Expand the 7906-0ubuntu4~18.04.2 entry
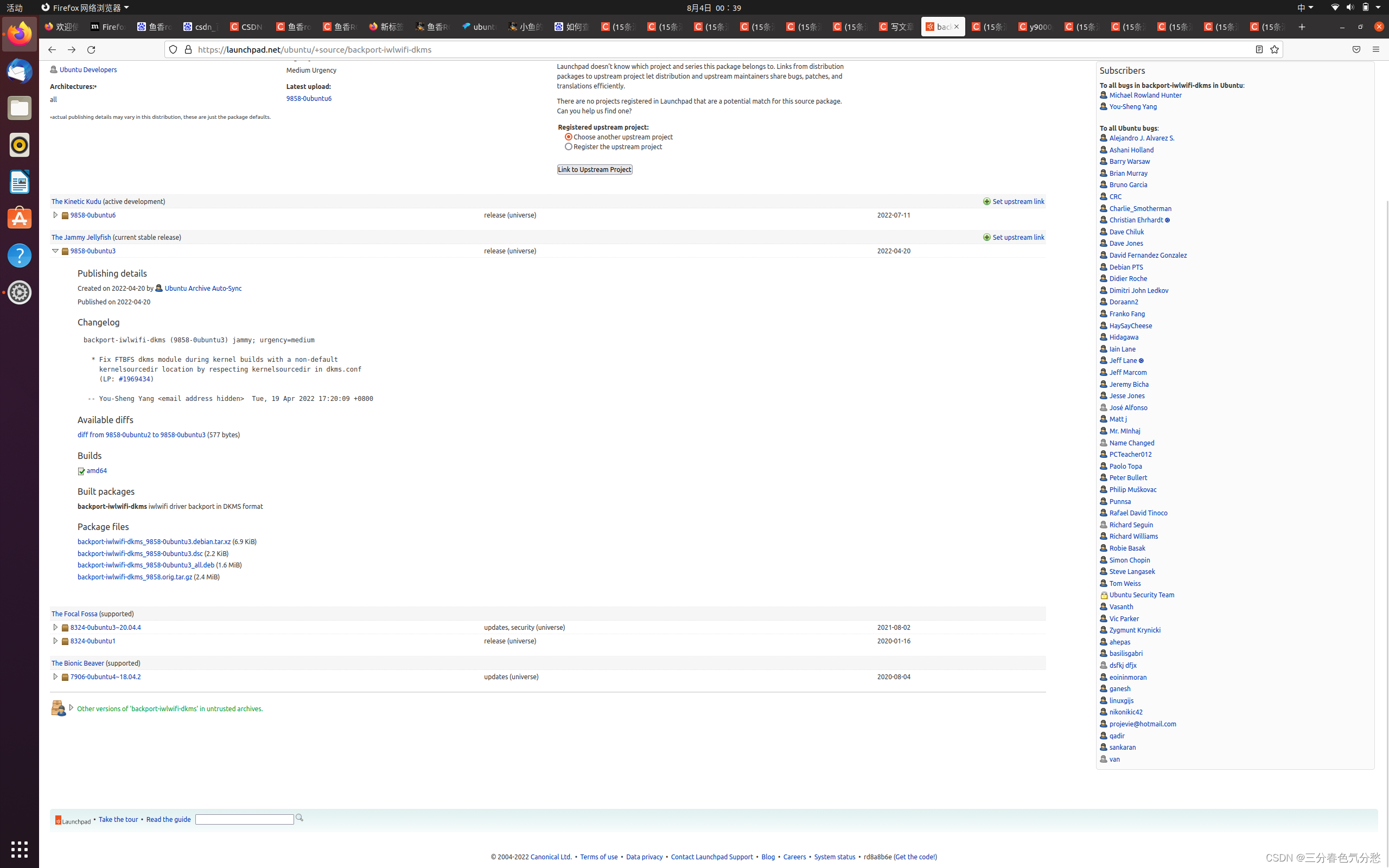This screenshot has height=868, width=1389. (55, 677)
